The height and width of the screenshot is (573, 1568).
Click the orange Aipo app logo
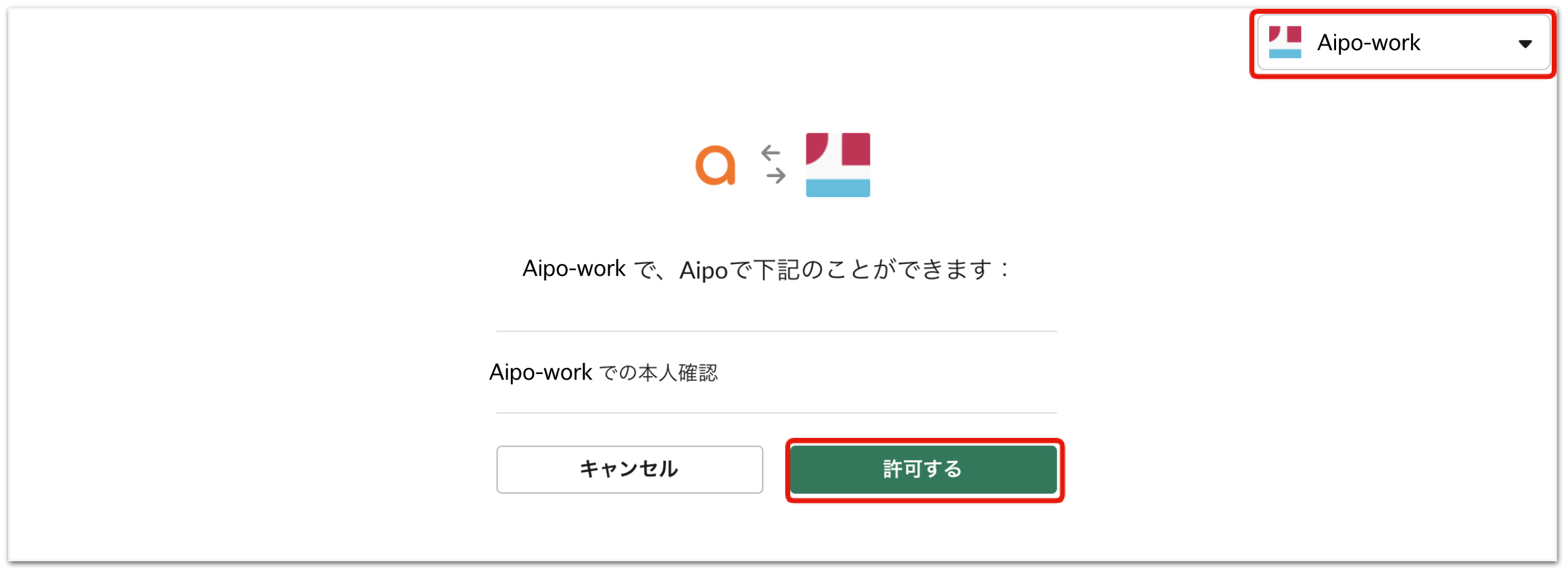pyautogui.click(x=715, y=165)
